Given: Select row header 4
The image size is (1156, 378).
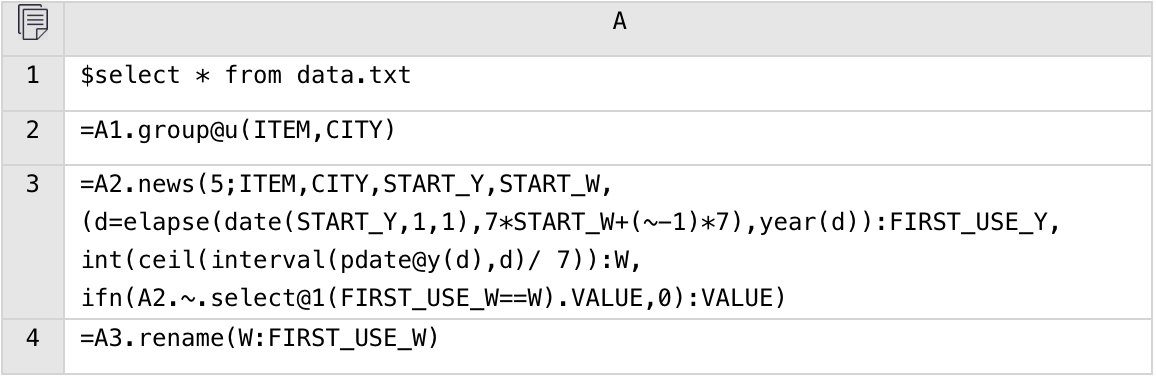Looking at the screenshot, I should click(x=32, y=346).
